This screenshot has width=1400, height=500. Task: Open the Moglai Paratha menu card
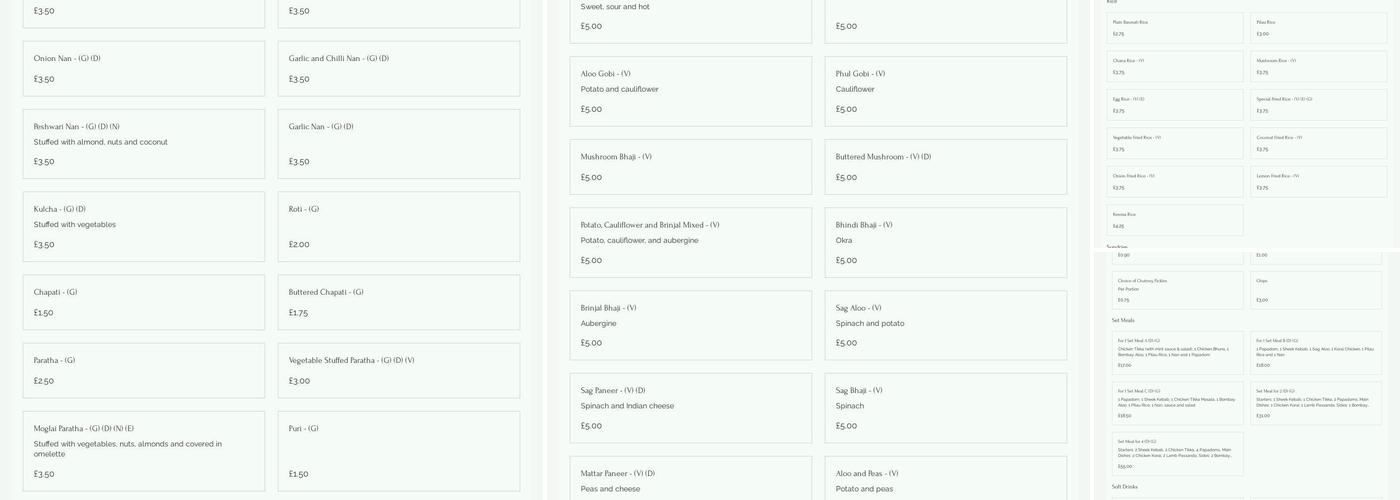coord(143,450)
